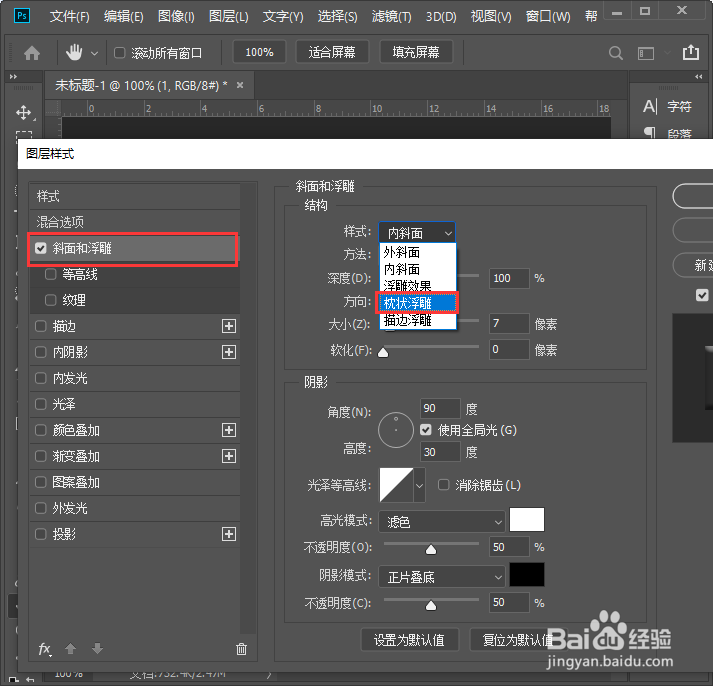Screen dimensions: 713x686
Task: Click the 角度 value field 90
Action: coord(440,408)
